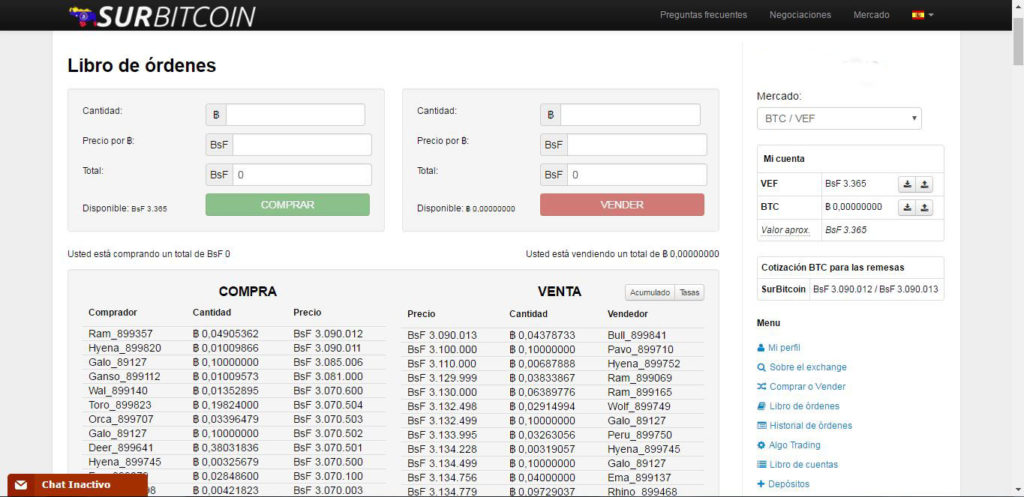
Task: Click the BTC deposit (download) icon
Action: click(x=906, y=207)
